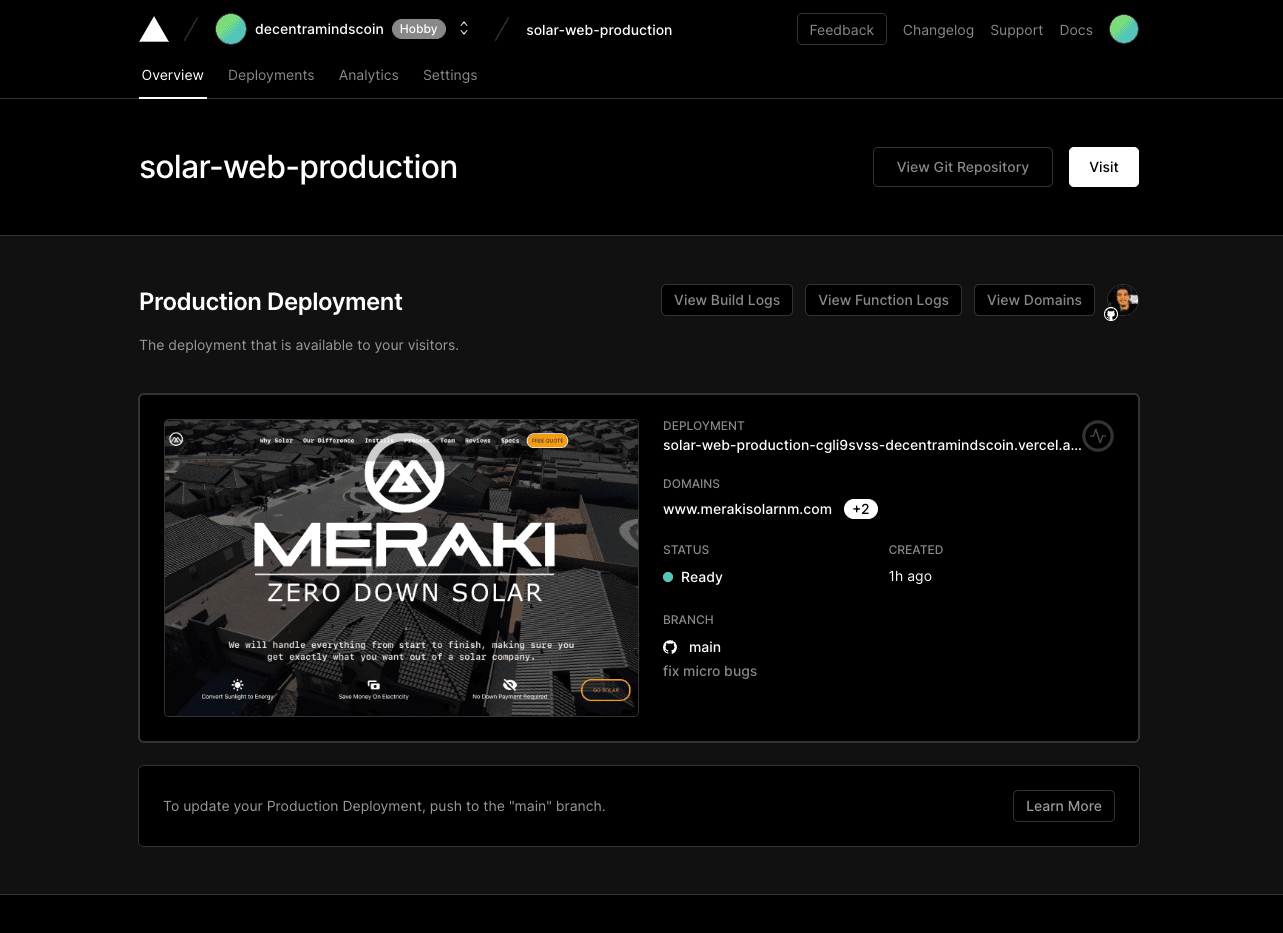Expand the +2 additional domains badge
This screenshot has height=933, width=1283.
click(x=861, y=509)
